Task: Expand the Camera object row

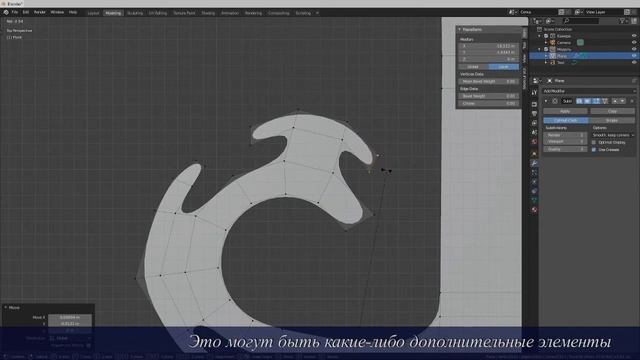Action: tap(546, 42)
